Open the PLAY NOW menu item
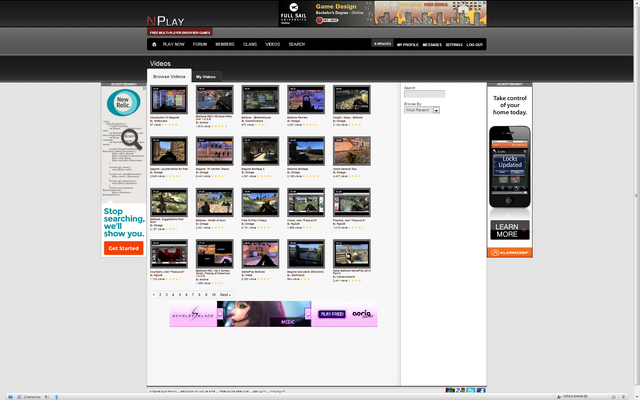The width and height of the screenshot is (640, 400). [x=173, y=44]
